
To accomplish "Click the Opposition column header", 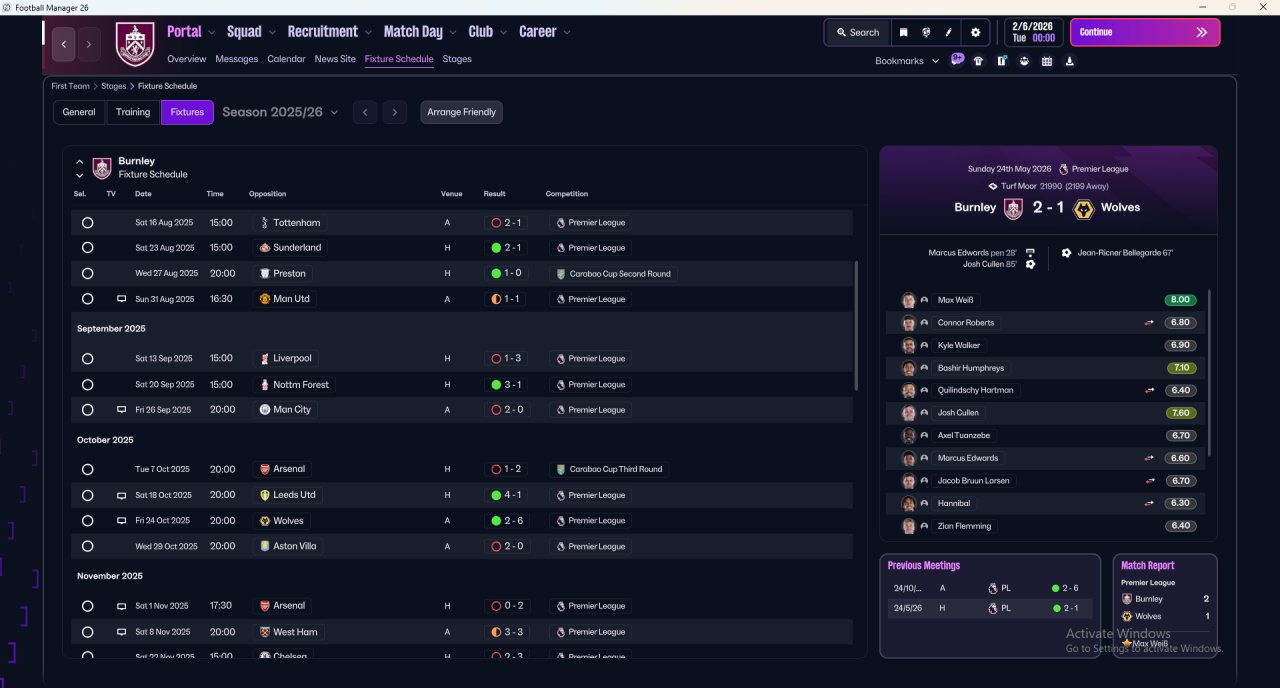I will (268, 194).
